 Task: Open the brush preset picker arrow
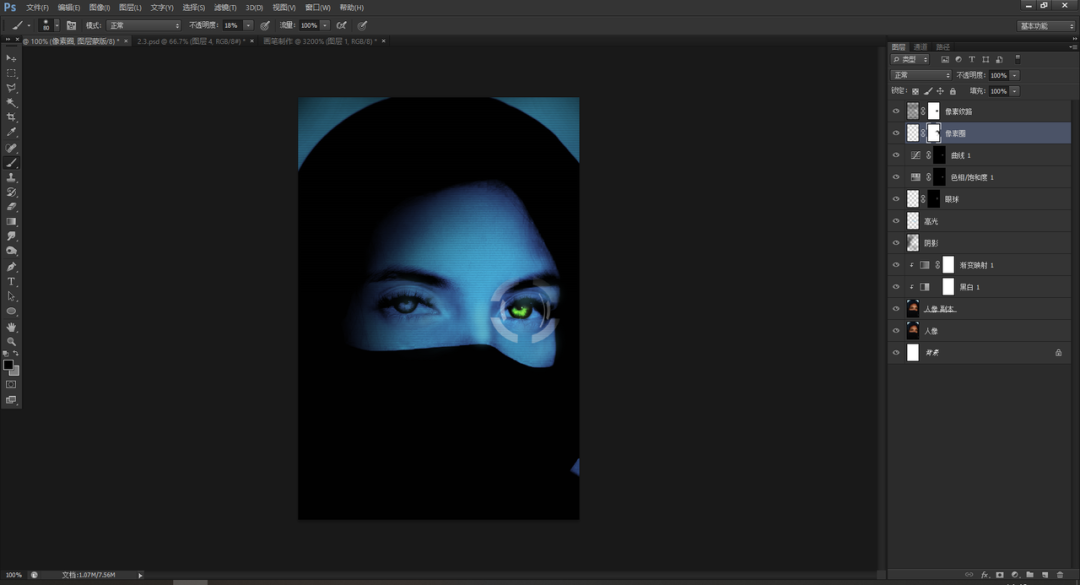pos(56,25)
